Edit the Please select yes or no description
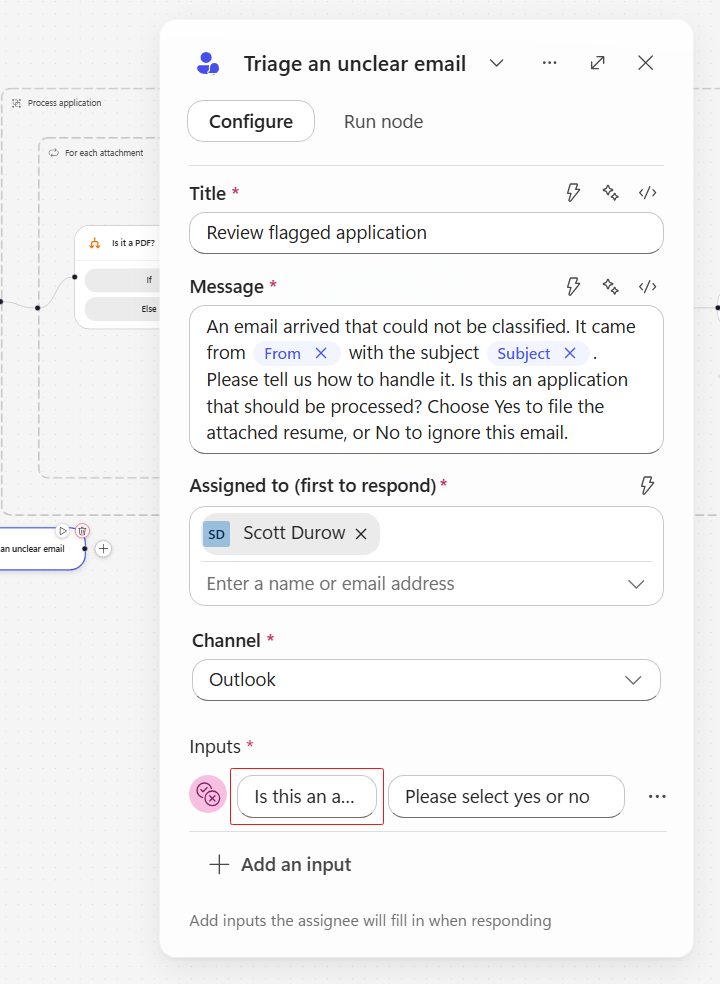 [x=506, y=796]
